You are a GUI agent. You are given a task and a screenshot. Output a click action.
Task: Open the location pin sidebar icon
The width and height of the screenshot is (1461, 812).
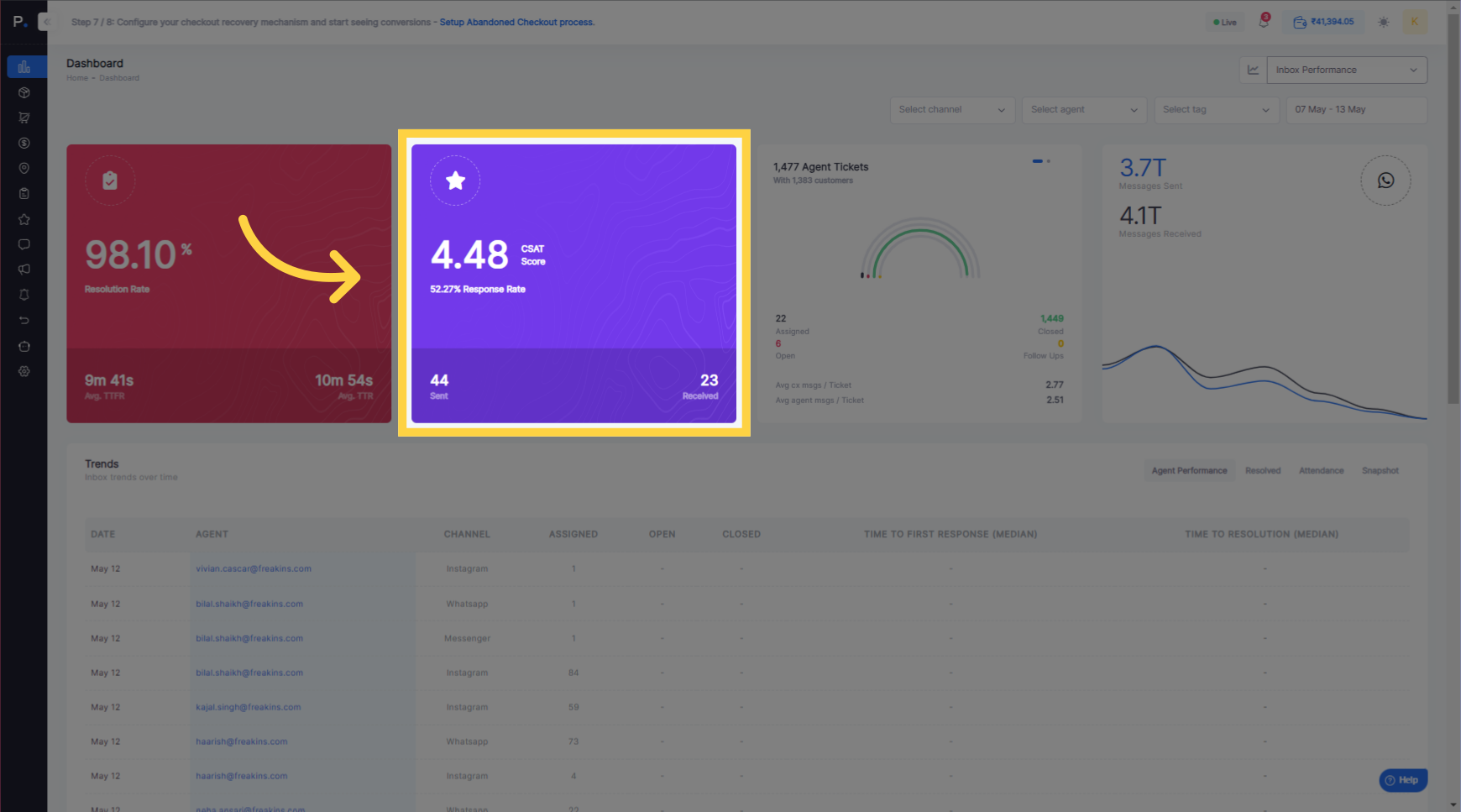click(24, 168)
